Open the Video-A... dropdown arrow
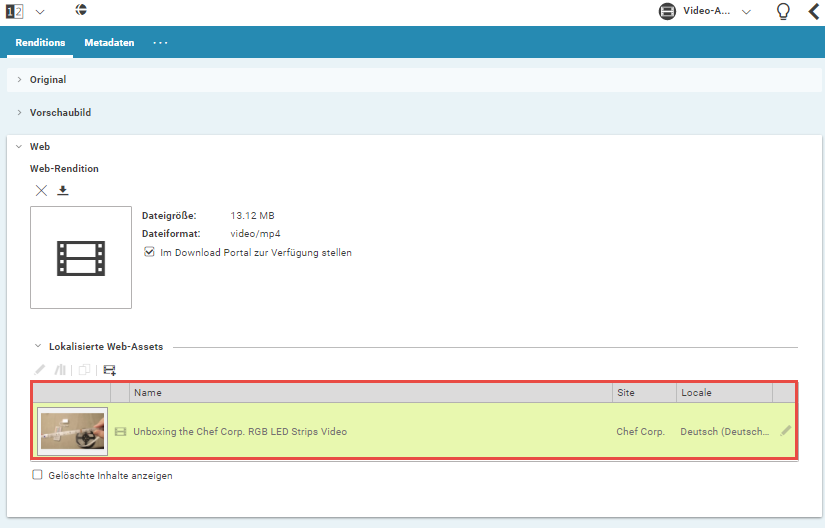825x528 pixels. tap(746, 12)
